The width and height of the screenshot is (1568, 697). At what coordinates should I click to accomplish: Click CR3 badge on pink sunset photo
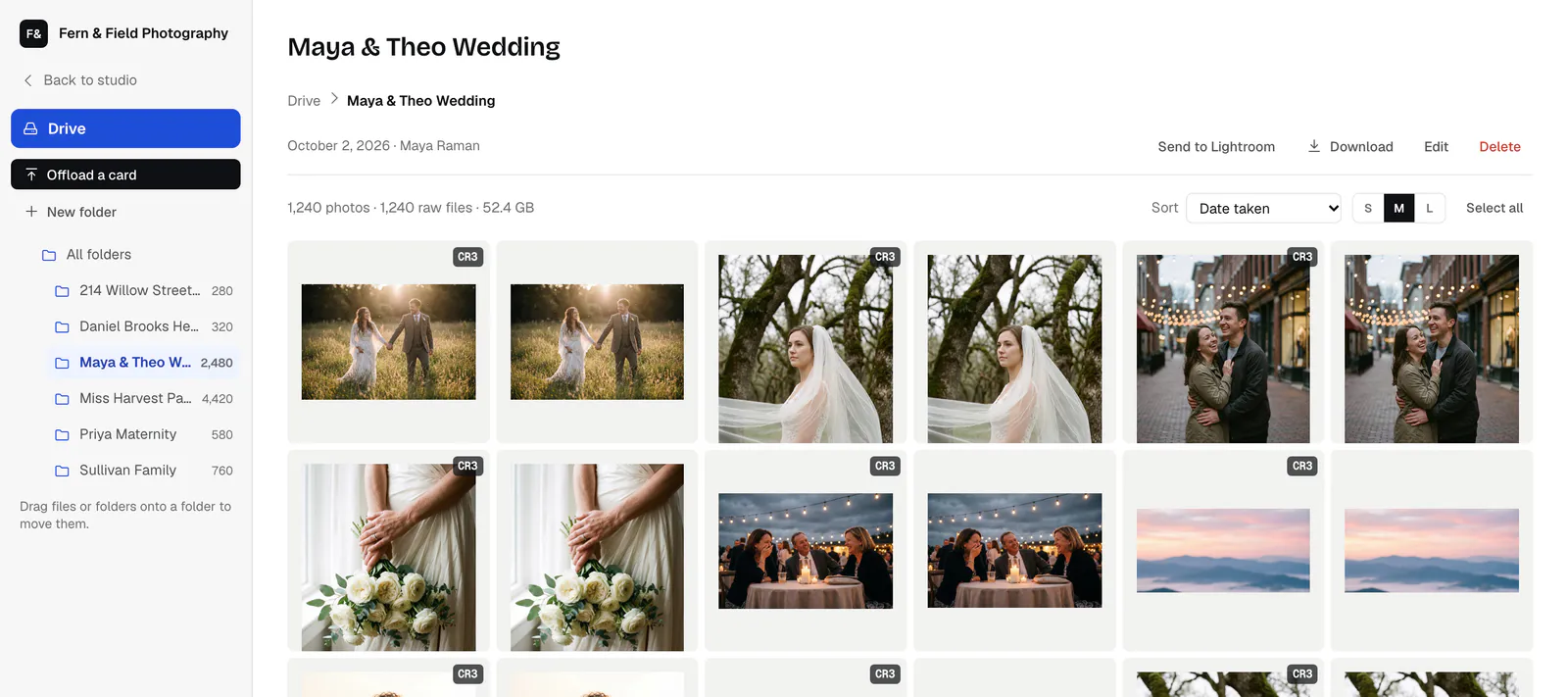click(x=1302, y=466)
